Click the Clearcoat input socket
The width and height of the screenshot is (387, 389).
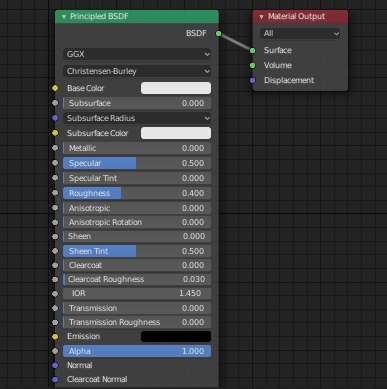tap(55, 265)
